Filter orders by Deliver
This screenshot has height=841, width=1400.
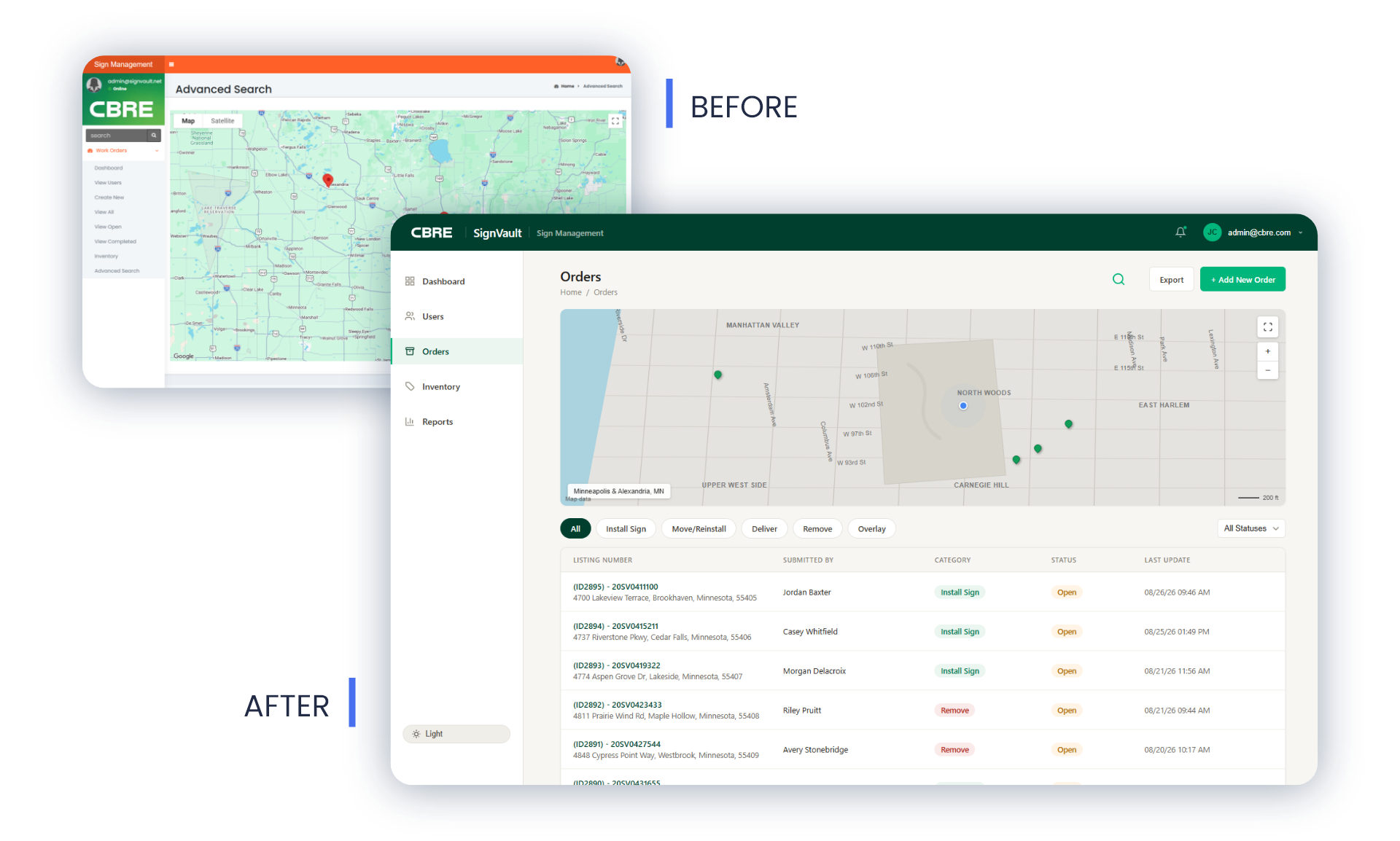[x=764, y=529]
